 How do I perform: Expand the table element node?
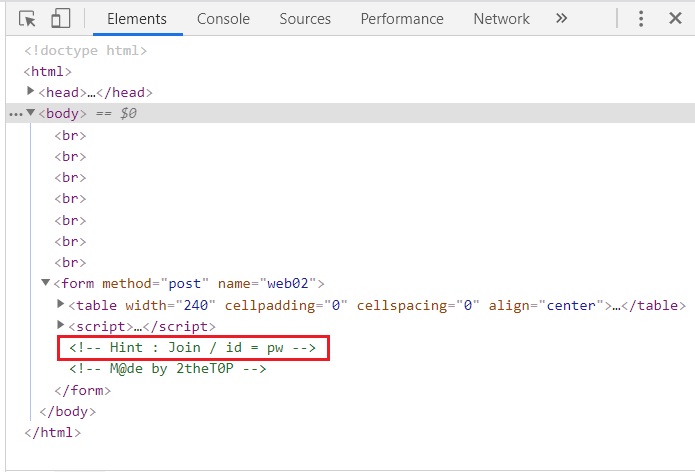pos(61,304)
